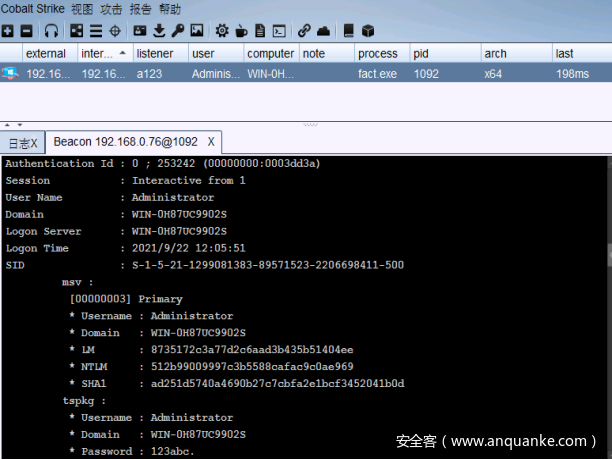Click the SHA1 hash value in console
Image resolution: width=612 pixels, height=460 pixels.
[x=278, y=384]
